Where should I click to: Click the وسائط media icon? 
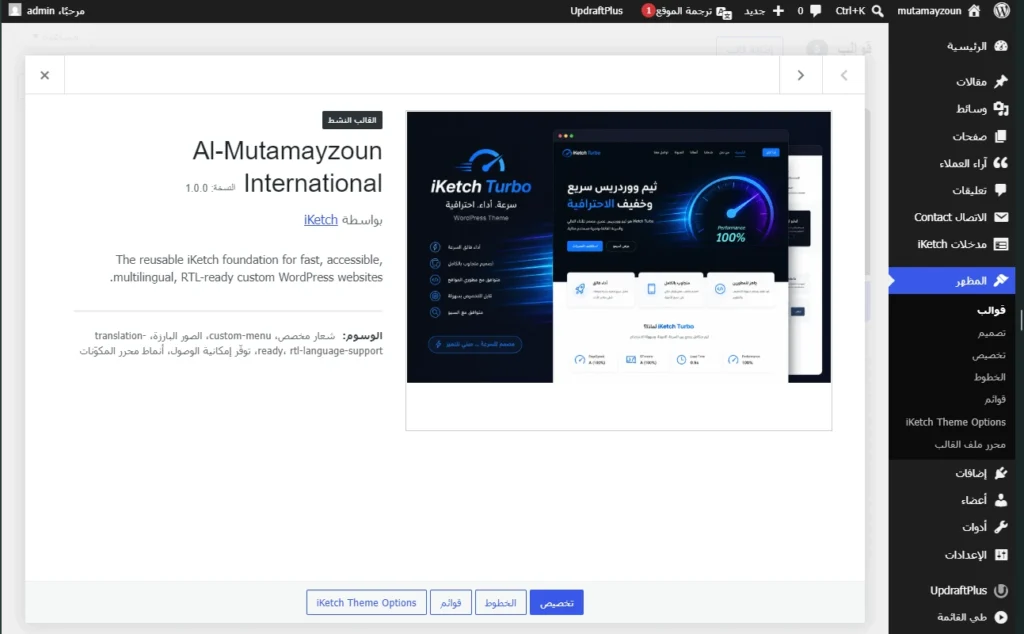[1000, 108]
